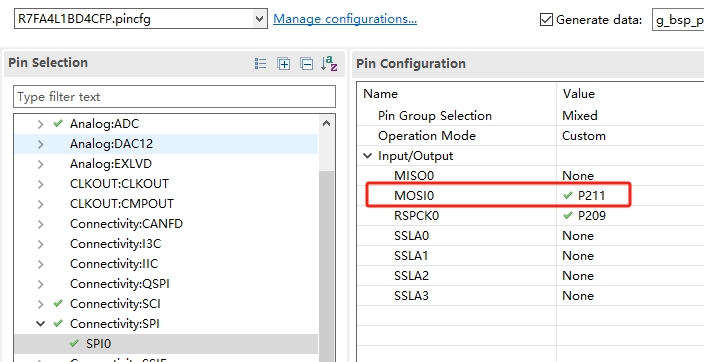The image size is (704, 362).
Task: Expand the Connectivity:I3C tree node
Action: tap(40, 244)
